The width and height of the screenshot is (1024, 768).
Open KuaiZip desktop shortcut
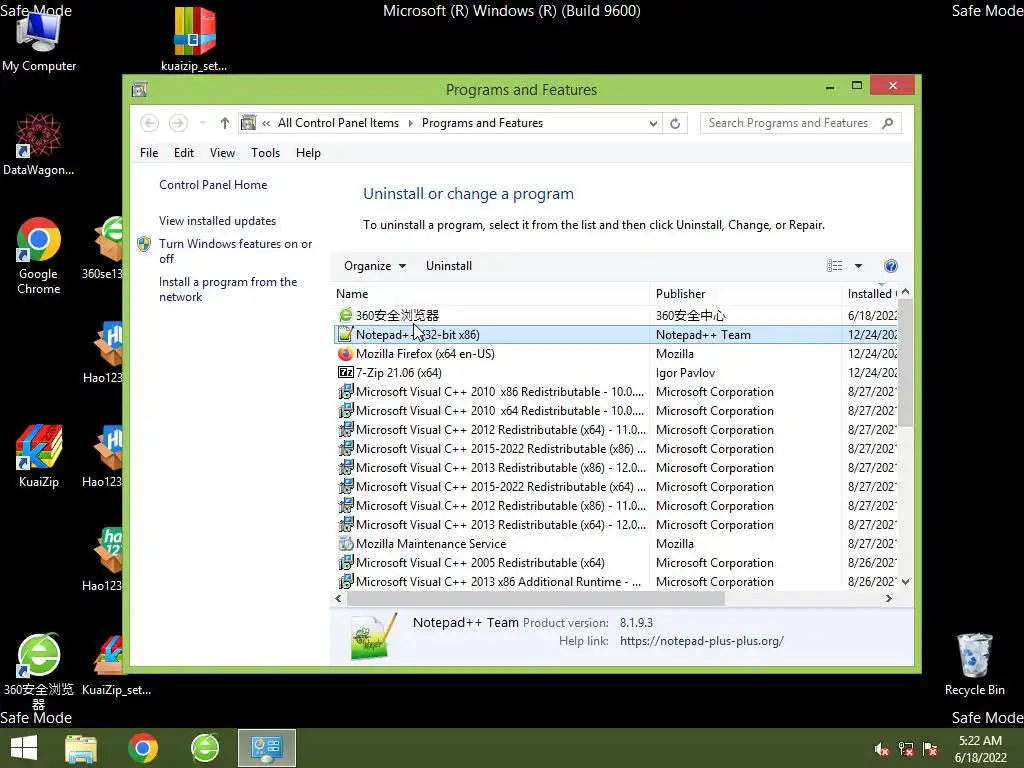[39, 456]
